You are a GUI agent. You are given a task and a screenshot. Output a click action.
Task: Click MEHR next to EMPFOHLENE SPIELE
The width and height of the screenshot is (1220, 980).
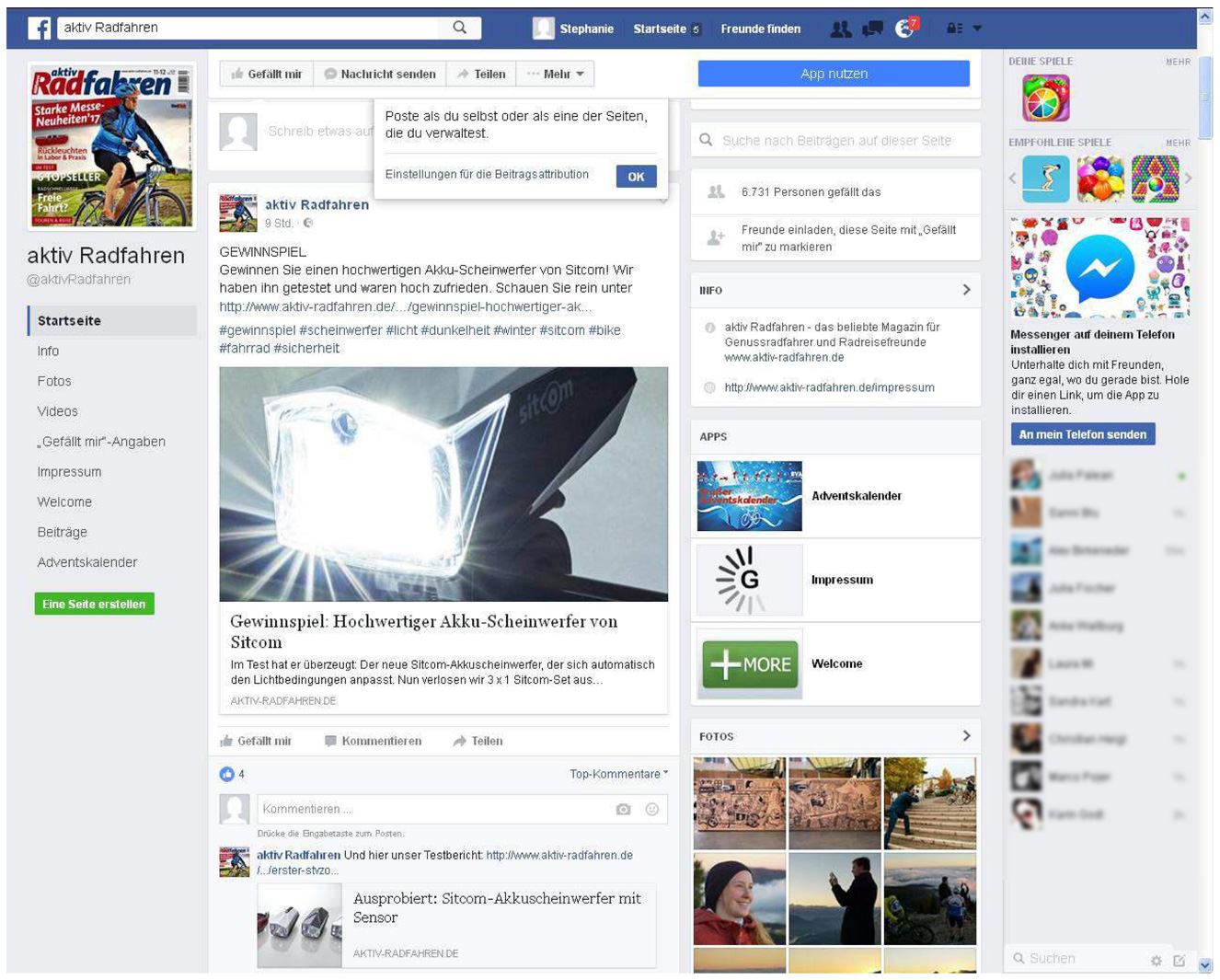point(1178,143)
